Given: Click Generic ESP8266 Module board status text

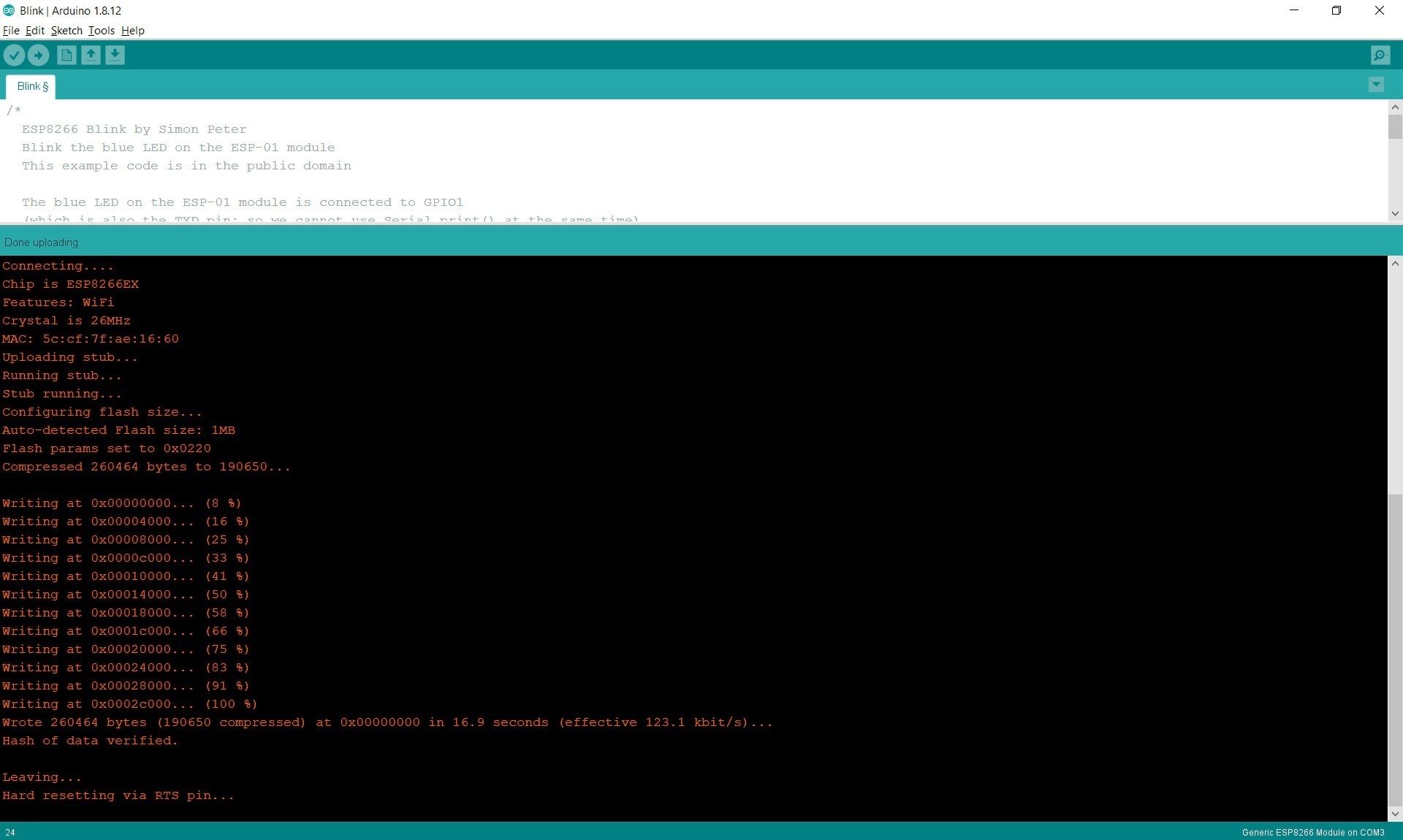Looking at the screenshot, I should (x=1312, y=832).
